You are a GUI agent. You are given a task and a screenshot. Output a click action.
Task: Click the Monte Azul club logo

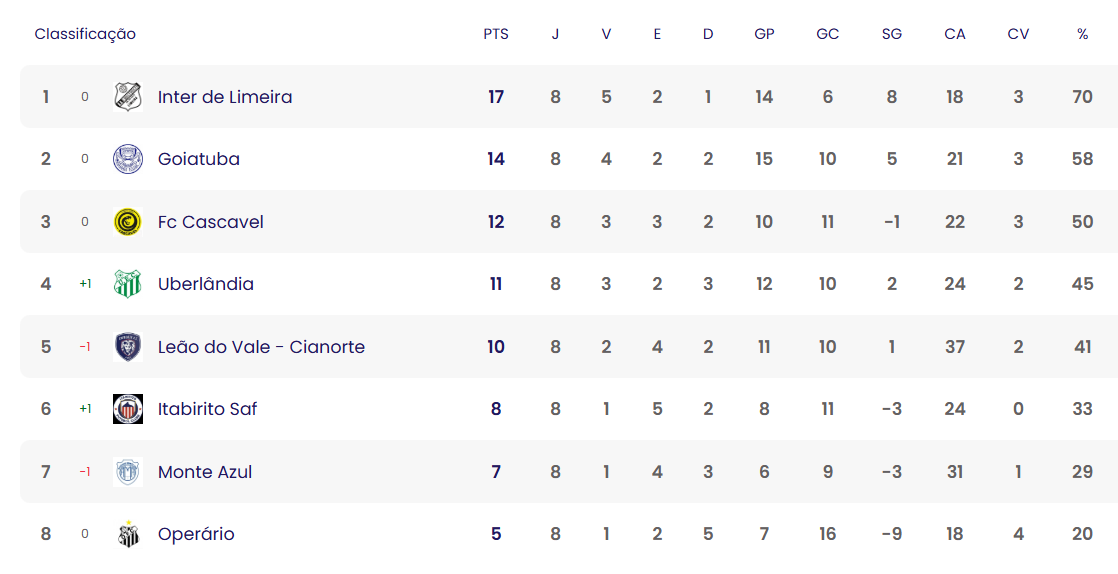pos(128,471)
